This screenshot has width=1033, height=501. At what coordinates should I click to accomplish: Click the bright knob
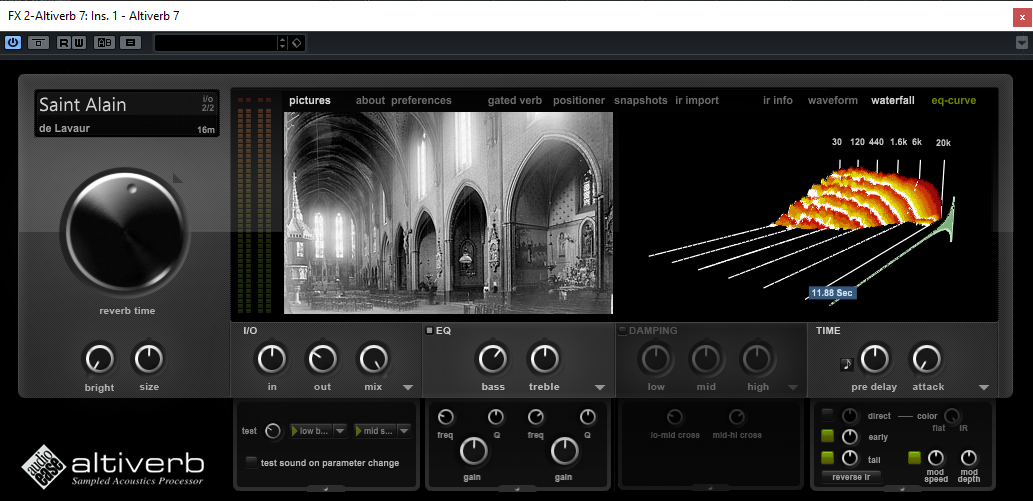(99, 360)
